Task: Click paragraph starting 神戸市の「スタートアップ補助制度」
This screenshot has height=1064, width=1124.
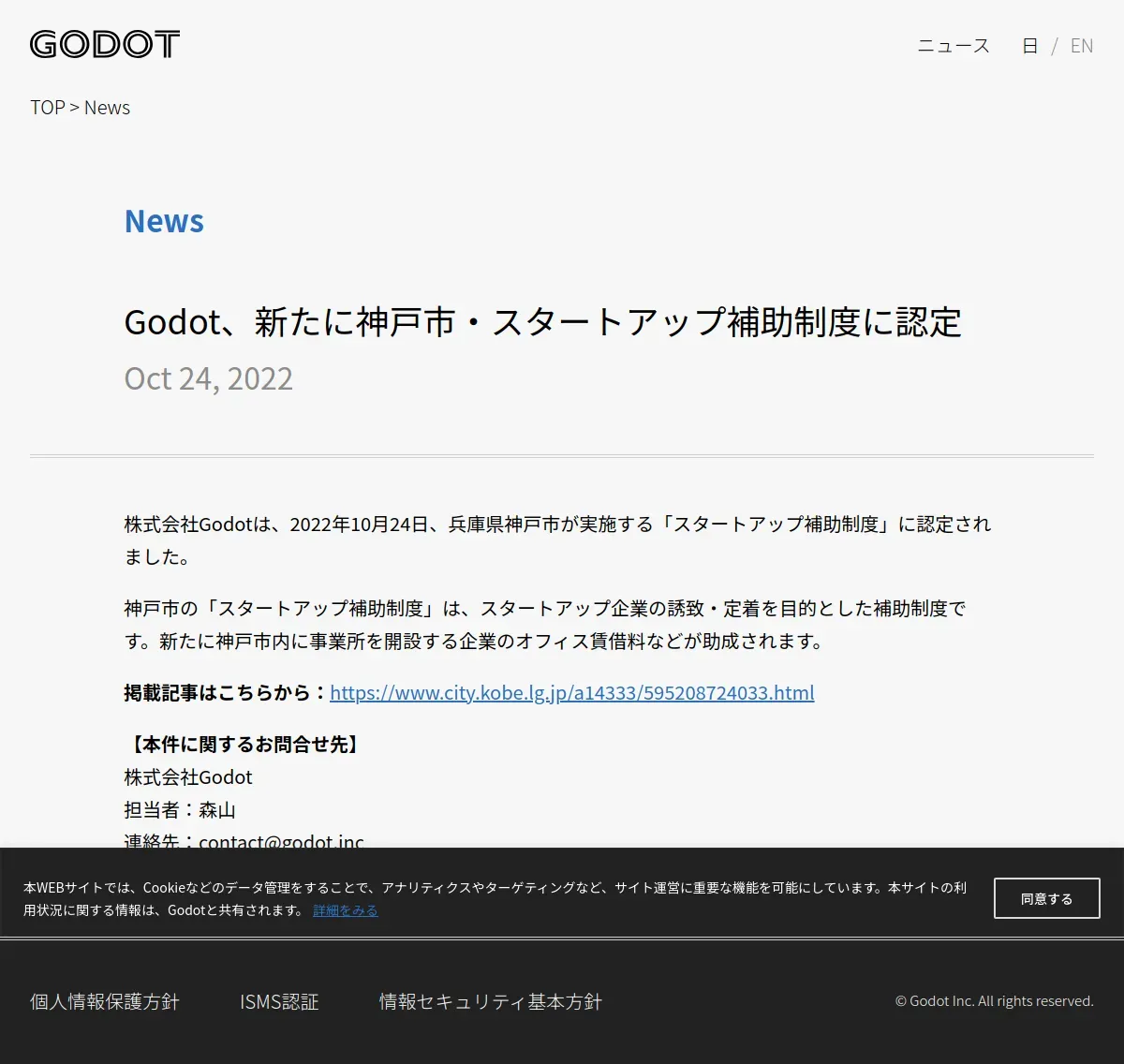Action: click(x=545, y=625)
